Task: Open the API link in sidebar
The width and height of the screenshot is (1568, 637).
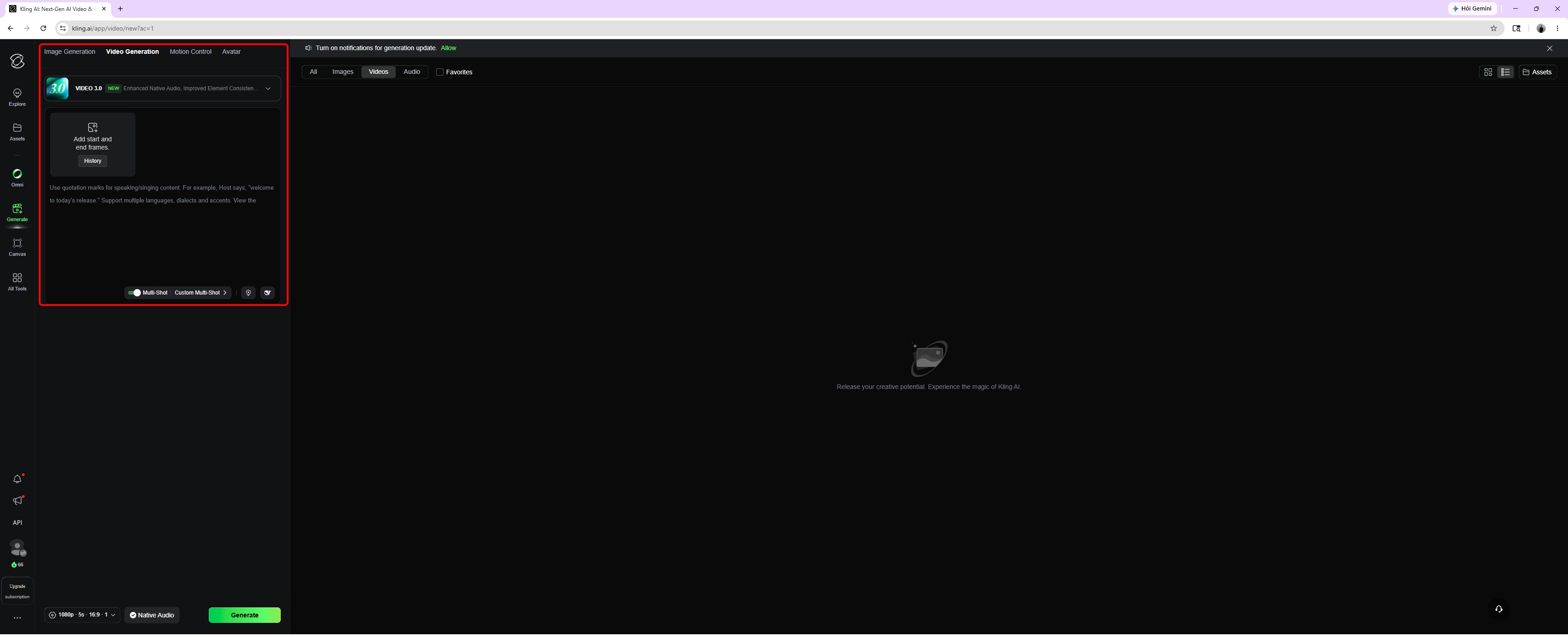Action: pyautogui.click(x=17, y=523)
